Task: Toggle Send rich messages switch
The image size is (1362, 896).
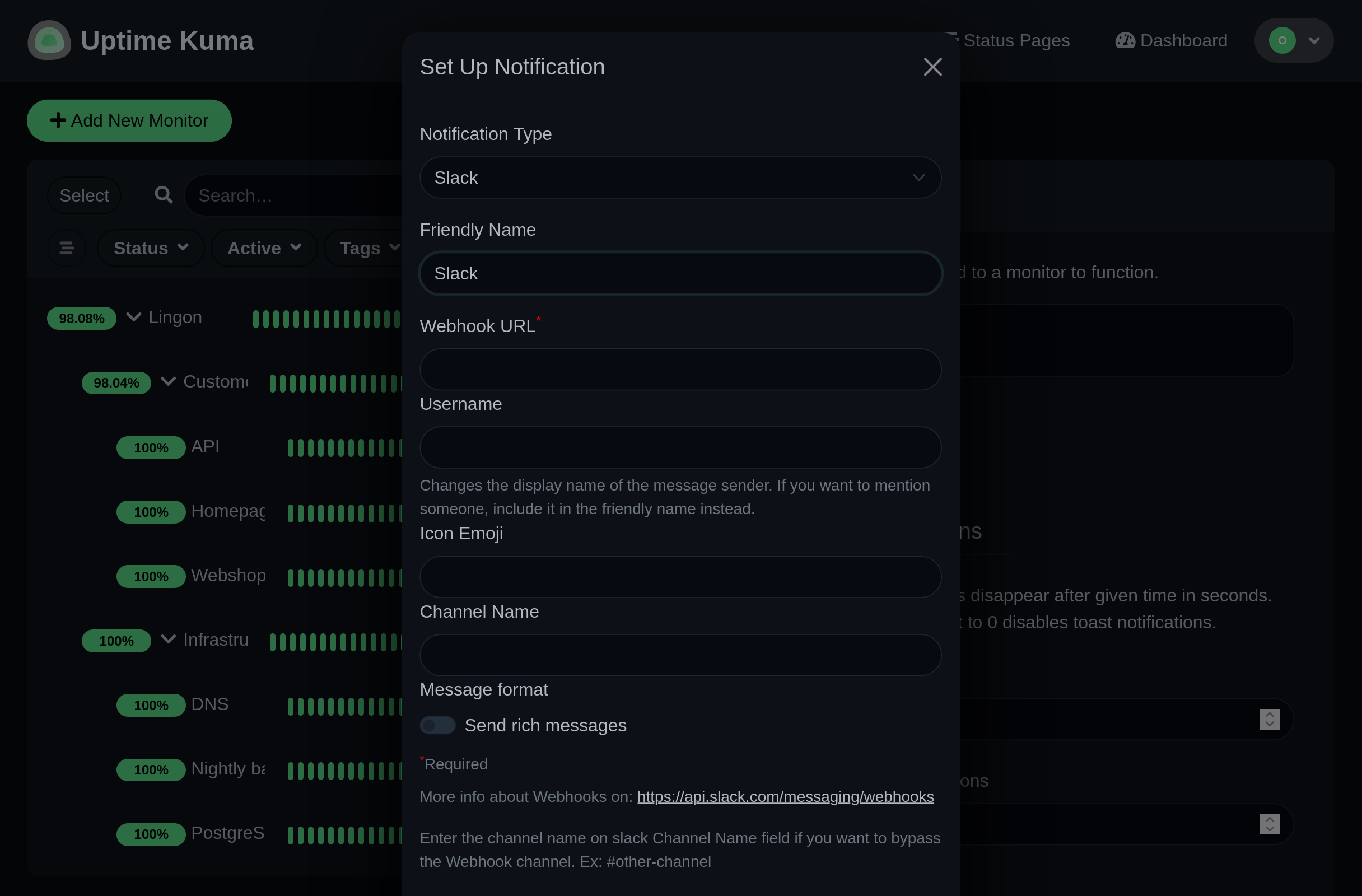Action: click(437, 725)
